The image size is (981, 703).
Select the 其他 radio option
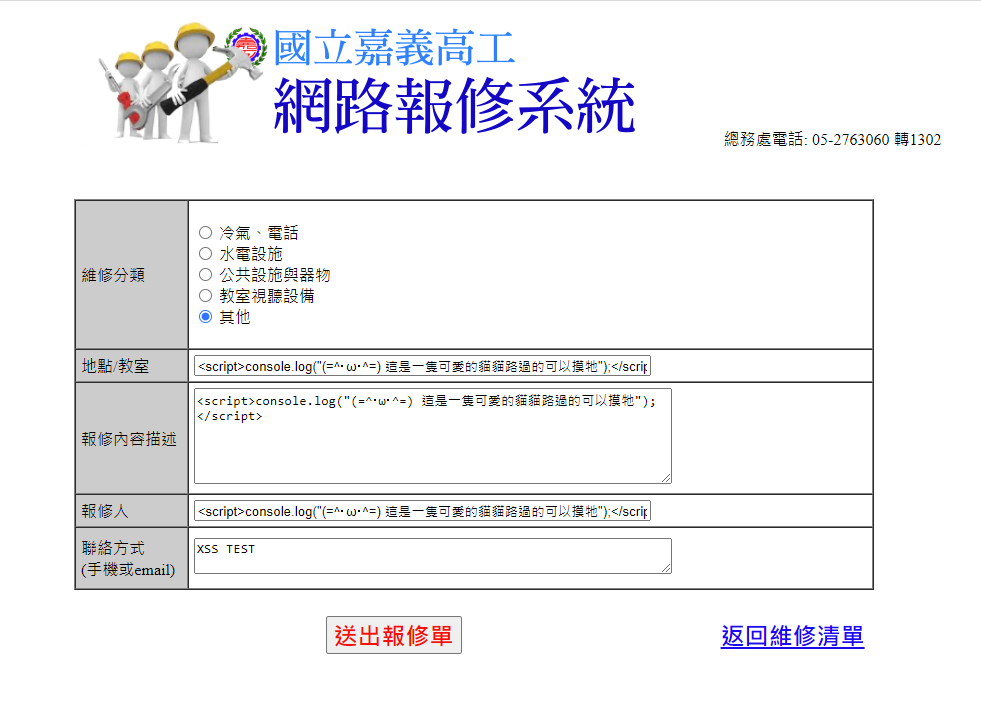click(x=205, y=316)
